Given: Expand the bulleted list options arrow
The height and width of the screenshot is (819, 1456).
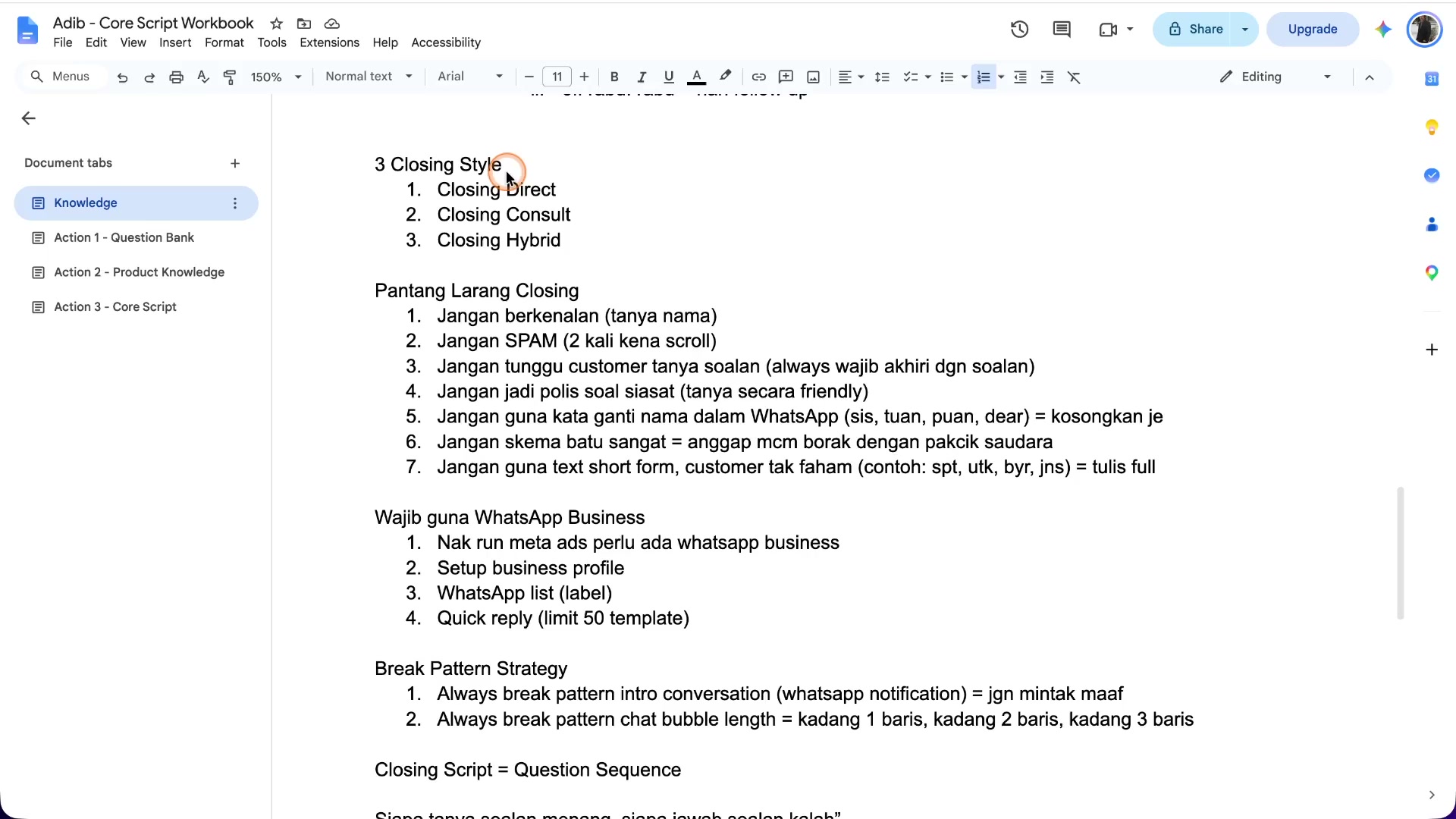Looking at the screenshot, I should [965, 77].
